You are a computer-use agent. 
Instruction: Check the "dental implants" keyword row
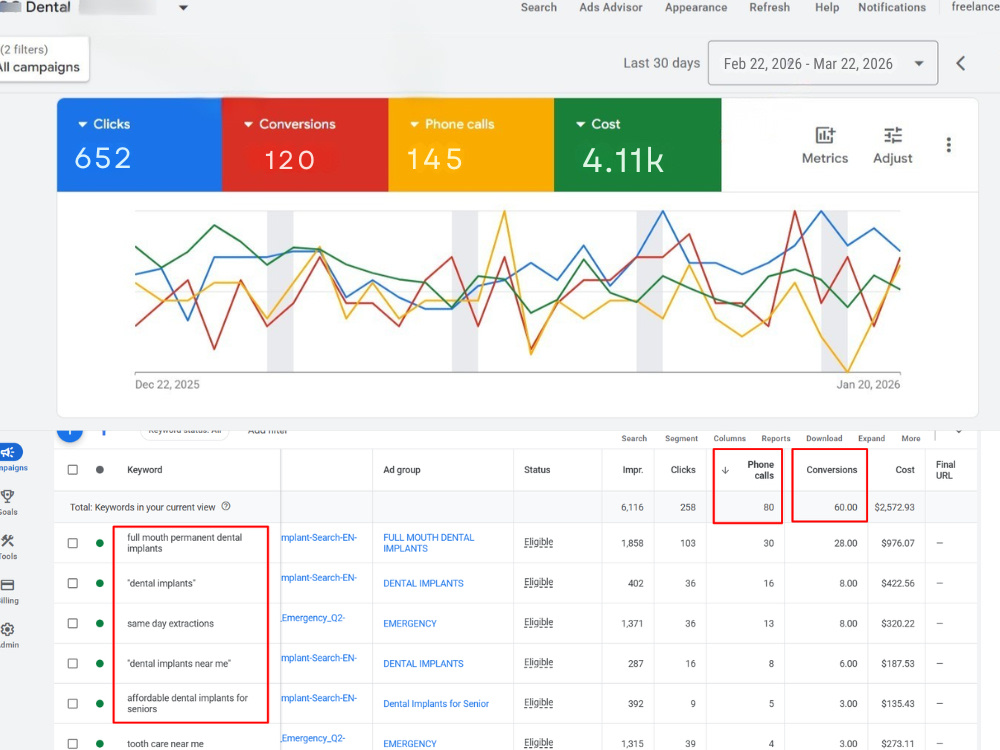73,583
